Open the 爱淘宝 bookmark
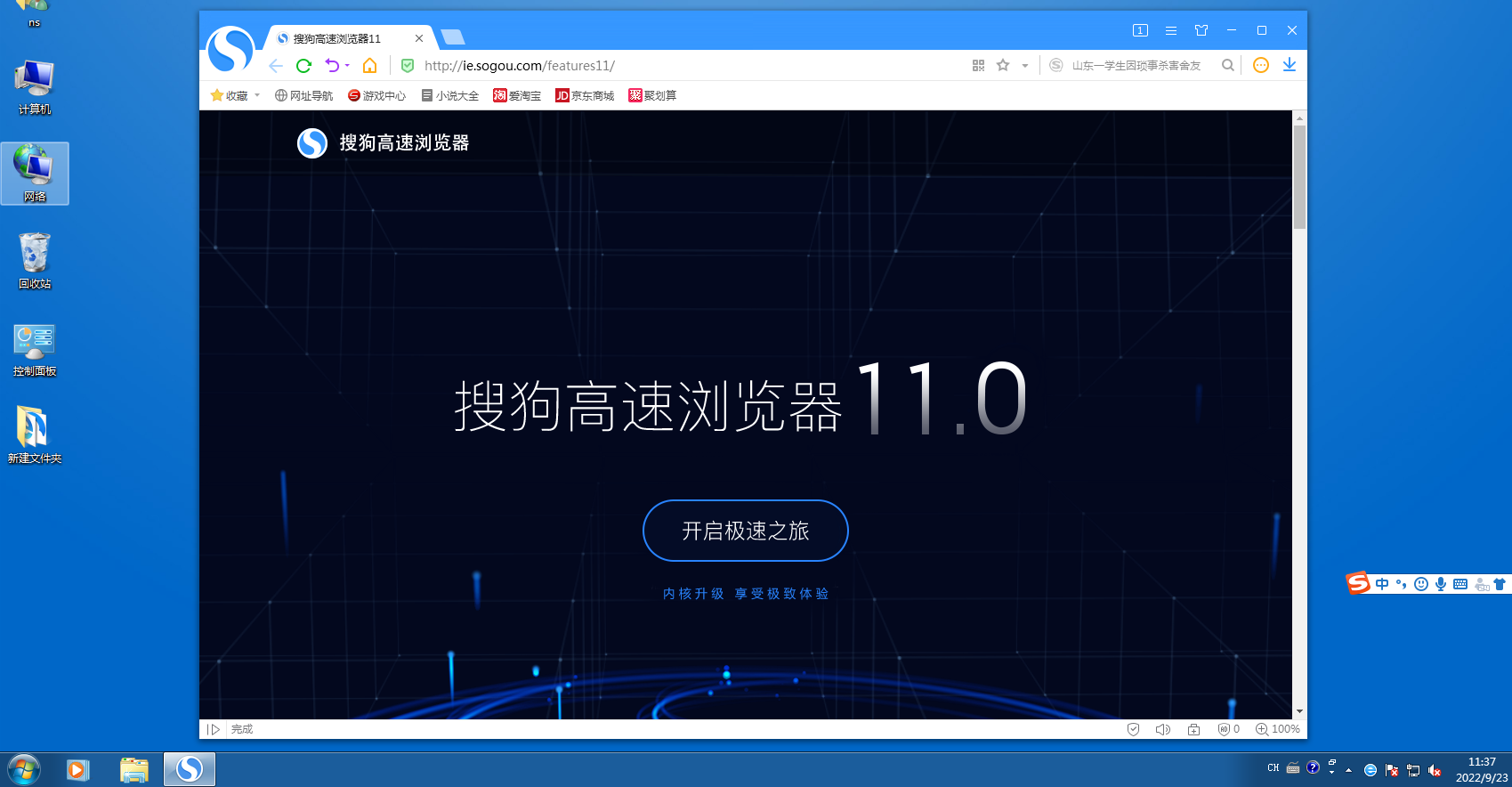This screenshot has height=787, width=1512. tap(517, 95)
